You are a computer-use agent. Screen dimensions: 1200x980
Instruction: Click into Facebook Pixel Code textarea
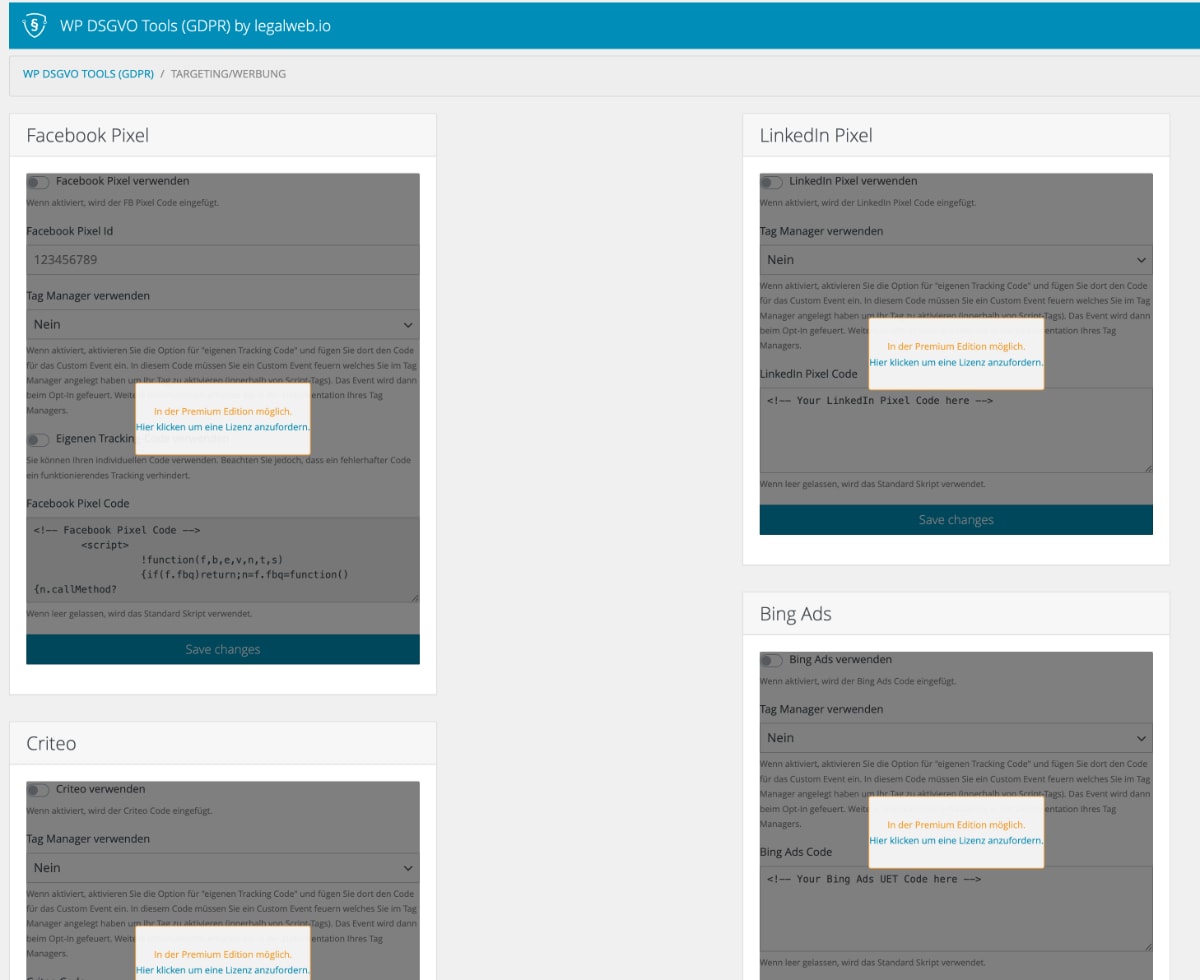click(222, 560)
